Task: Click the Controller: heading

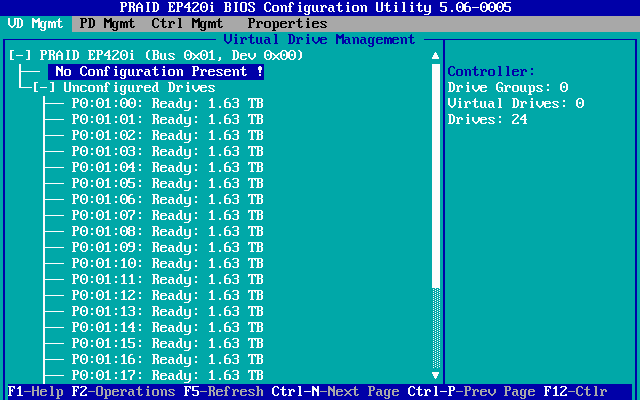Action: click(x=491, y=71)
